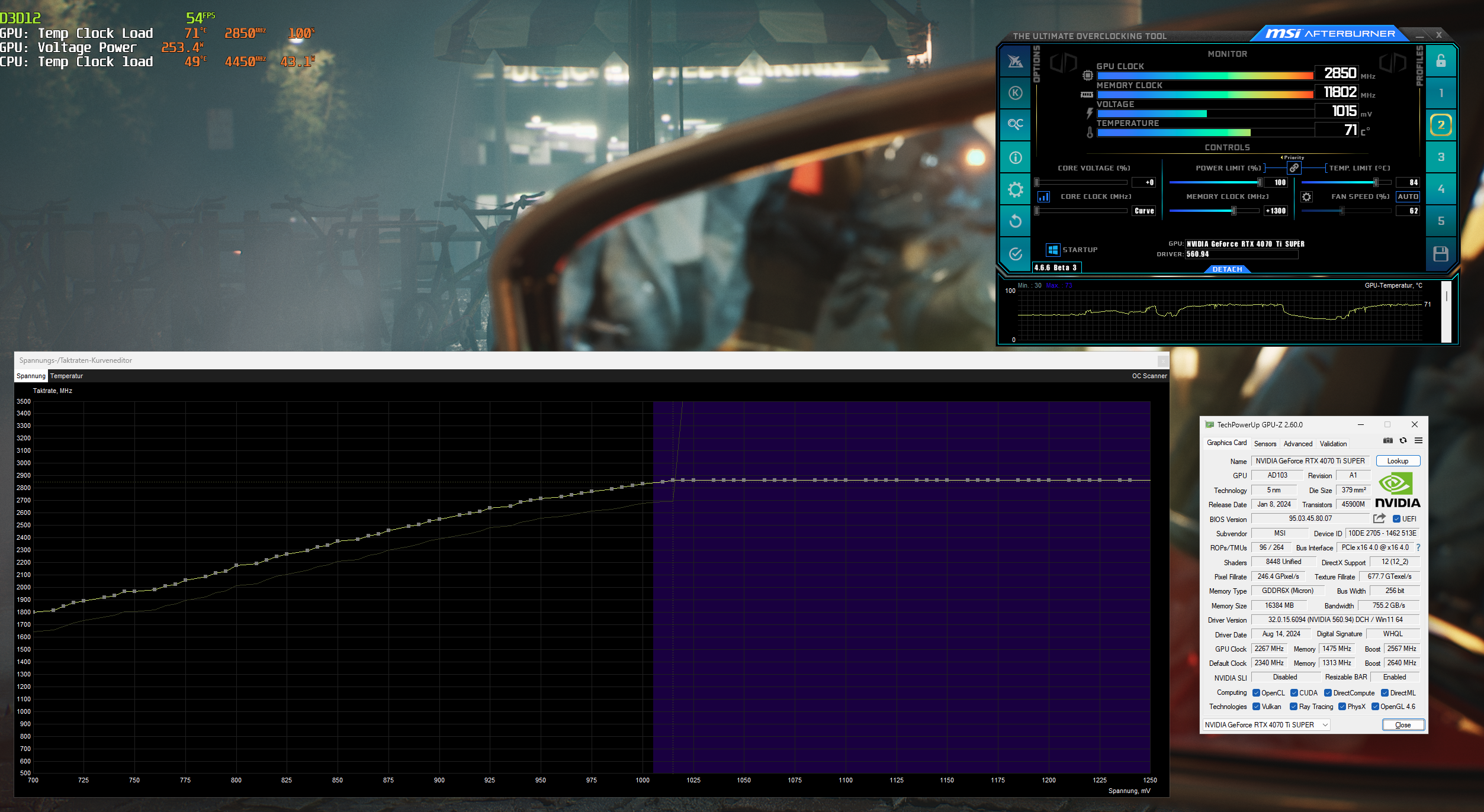Click BIOS export share icon in GPU-Z
The width and height of the screenshot is (1484, 812).
tap(1379, 518)
